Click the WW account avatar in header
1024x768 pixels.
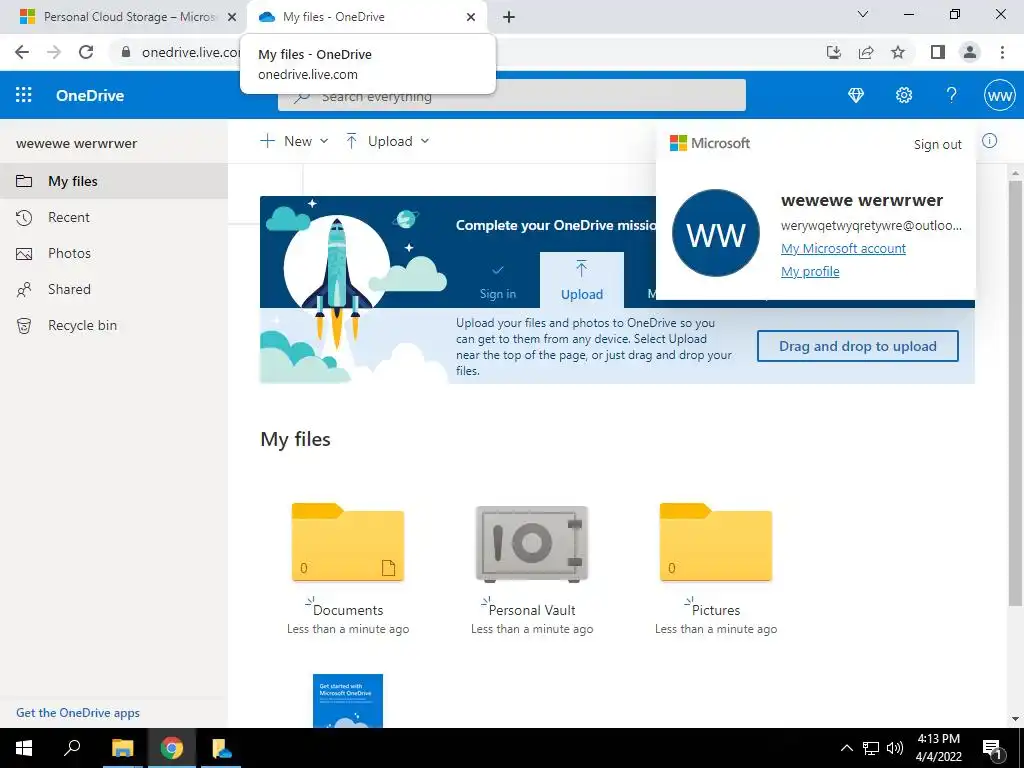(x=999, y=95)
